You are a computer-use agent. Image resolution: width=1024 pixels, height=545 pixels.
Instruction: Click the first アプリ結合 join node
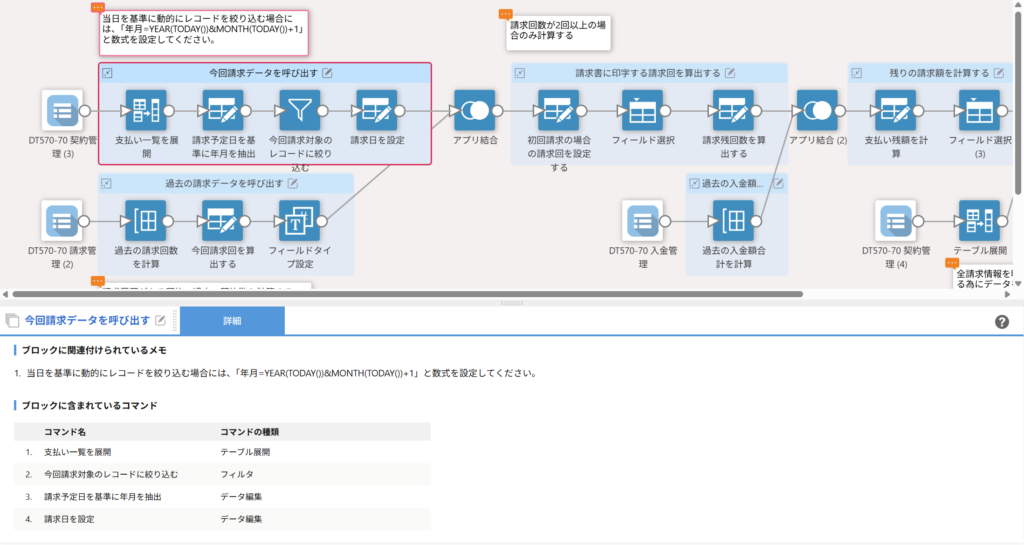475,110
